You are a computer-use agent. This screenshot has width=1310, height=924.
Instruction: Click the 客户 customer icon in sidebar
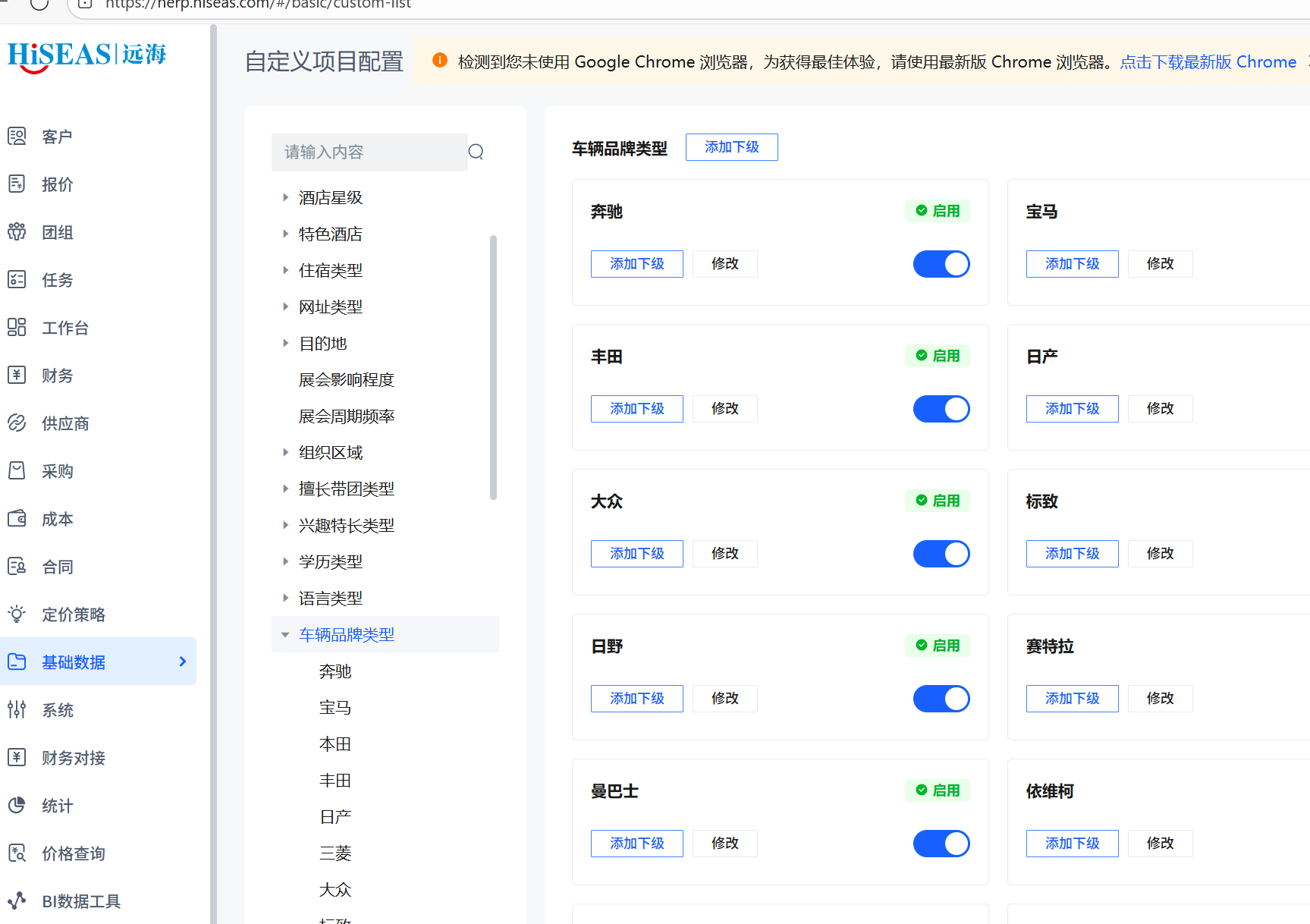pos(17,137)
